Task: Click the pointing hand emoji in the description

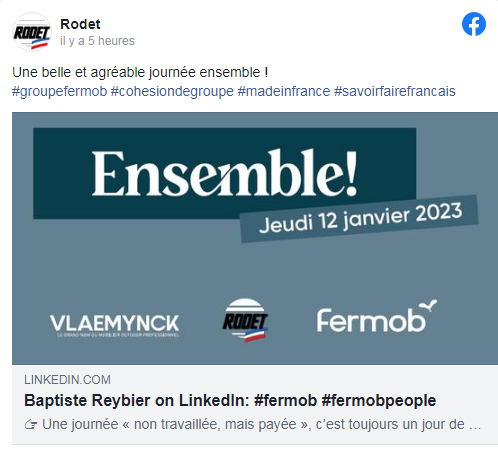Action: tap(31, 425)
